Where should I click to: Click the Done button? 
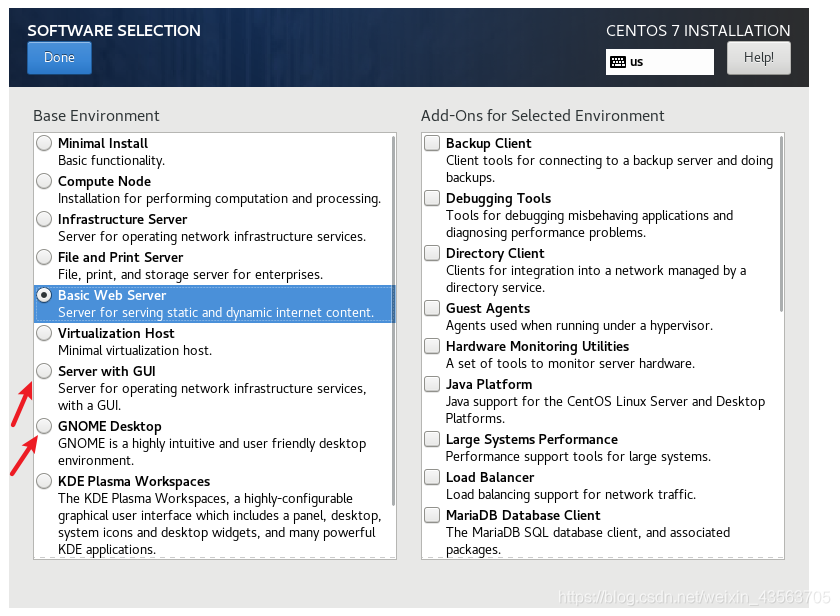tap(59, 58)
